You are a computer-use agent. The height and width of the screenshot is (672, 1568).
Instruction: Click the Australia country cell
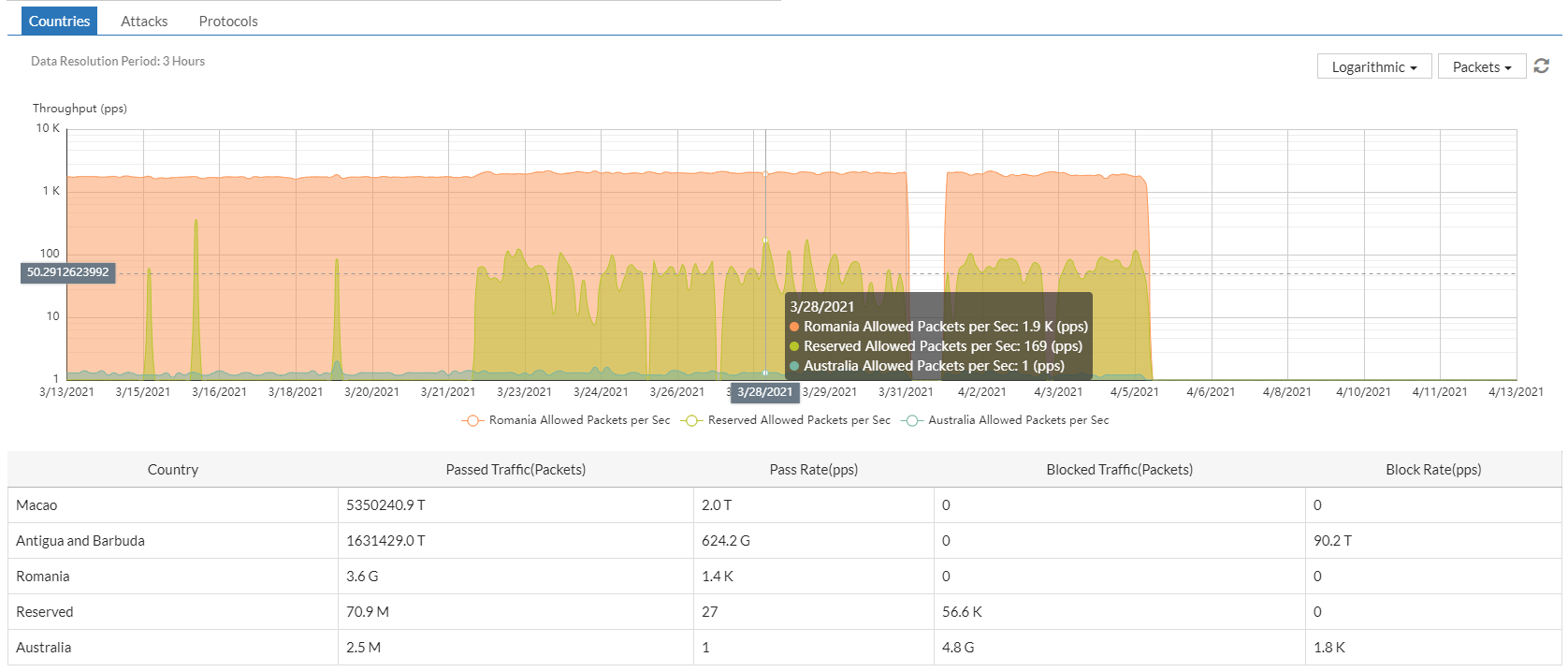tap(44, 648)
